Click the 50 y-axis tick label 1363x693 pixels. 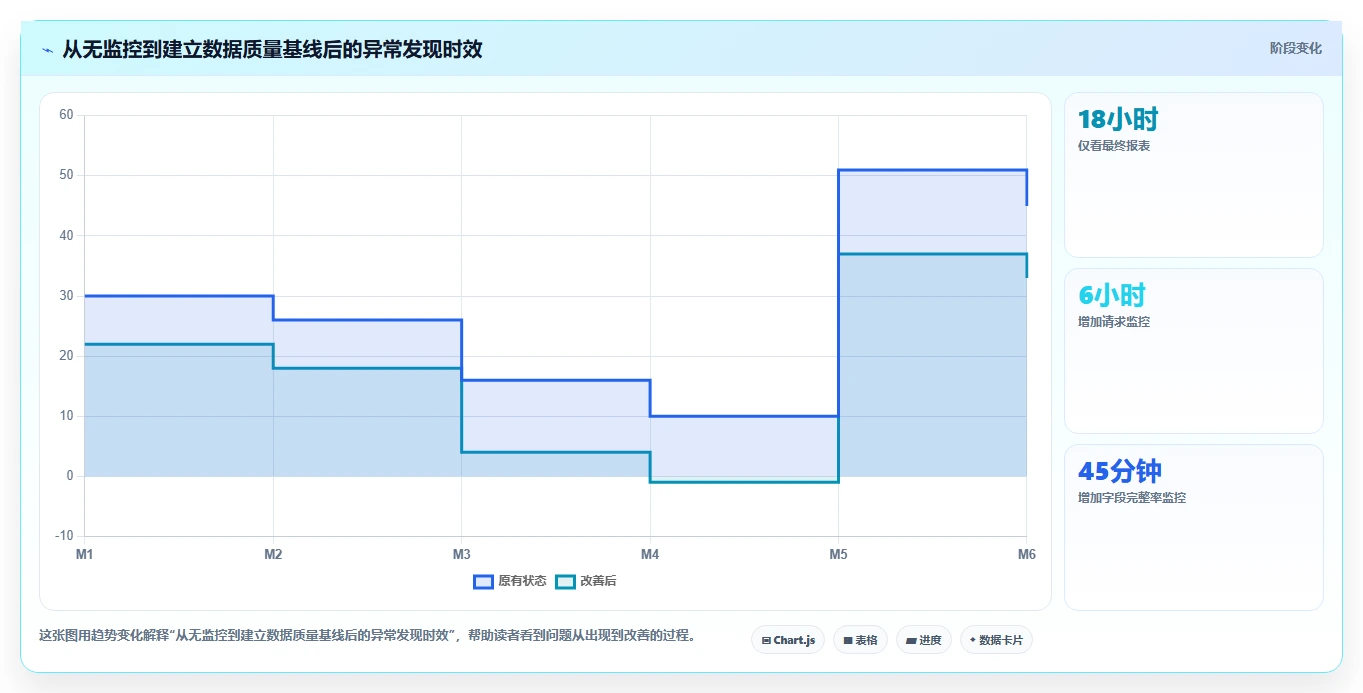[x=67, y=175]
